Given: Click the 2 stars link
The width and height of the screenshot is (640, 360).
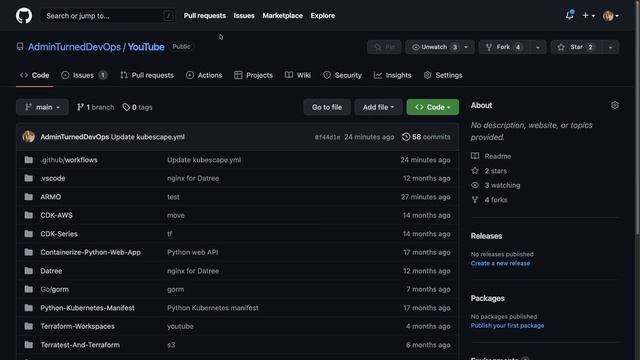Looking at the screenshot, I should click(x=489, y=171).
